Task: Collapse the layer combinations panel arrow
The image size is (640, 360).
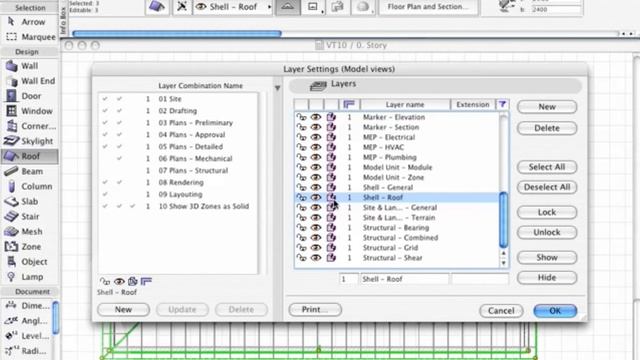Action: 278,88
